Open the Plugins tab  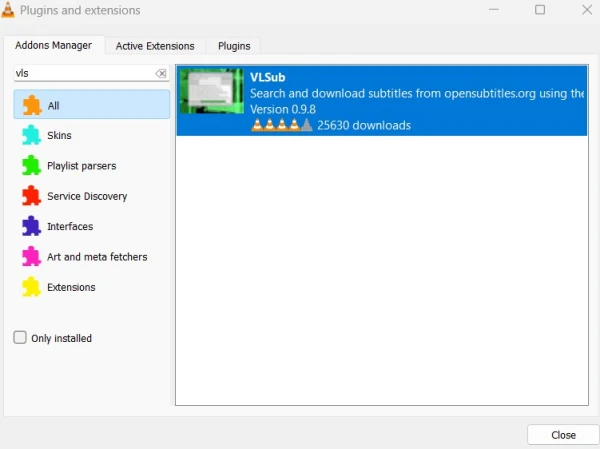(234, 46)
